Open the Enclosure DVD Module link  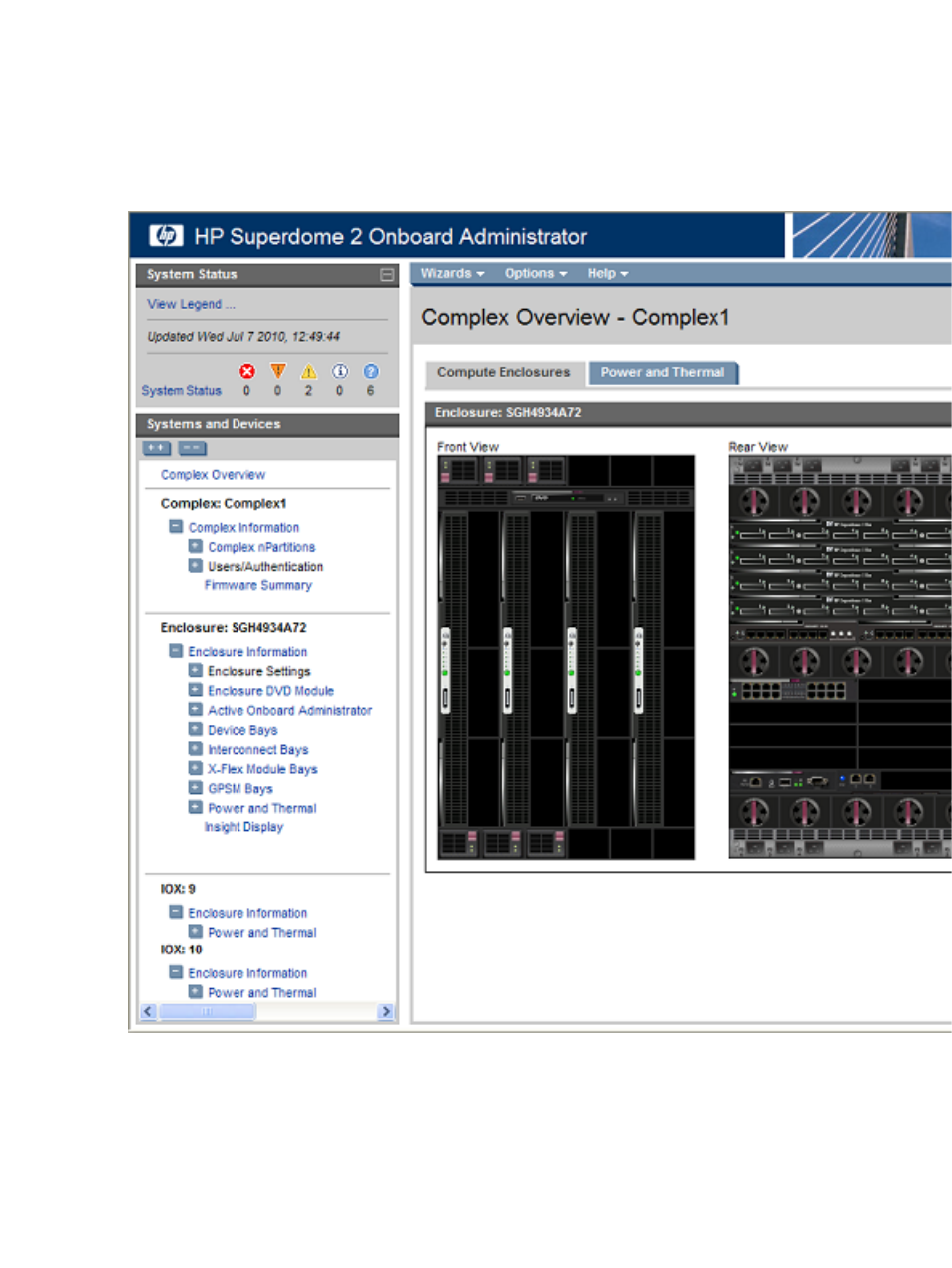point(270,691)
